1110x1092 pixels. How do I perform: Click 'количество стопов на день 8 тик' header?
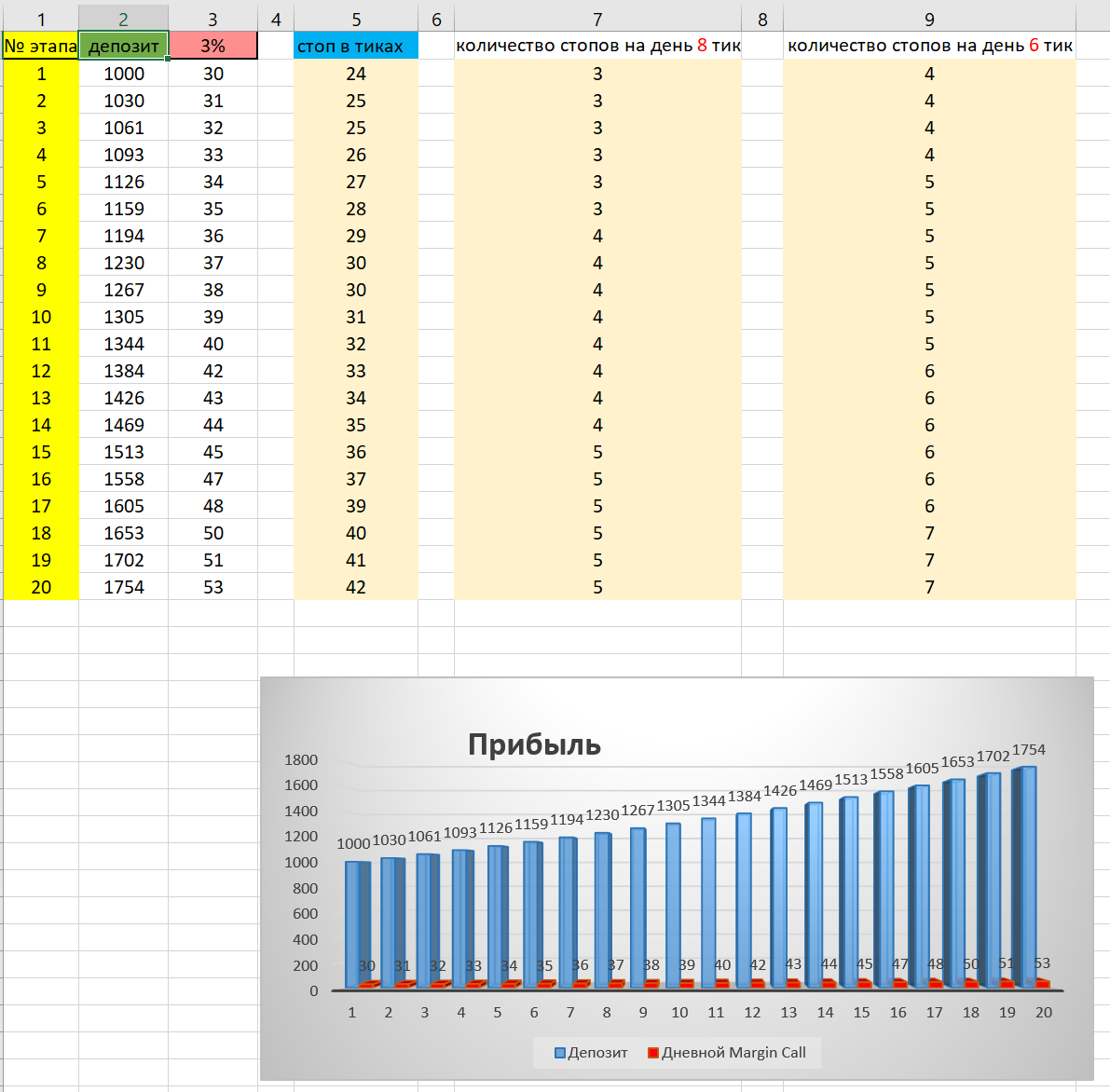(597, 46)
